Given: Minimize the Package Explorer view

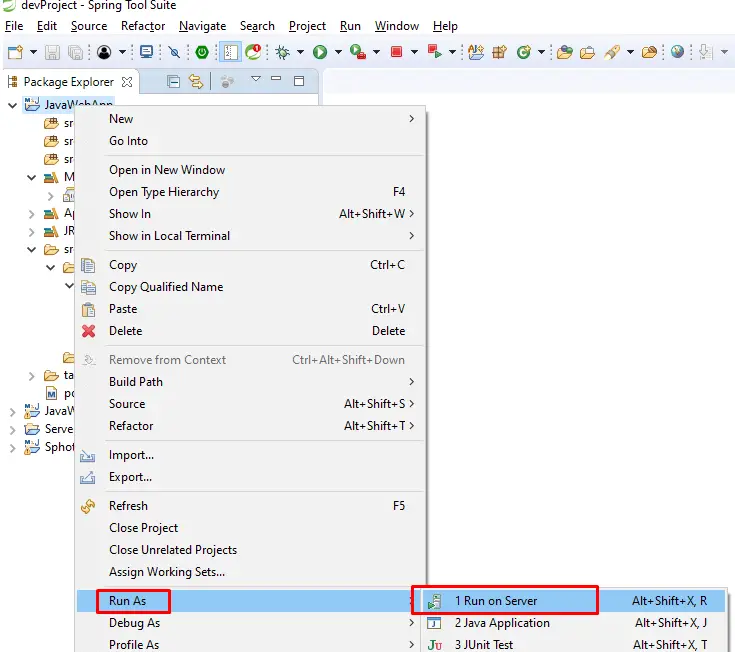Looking at the screenshot, I should point(276,78).
